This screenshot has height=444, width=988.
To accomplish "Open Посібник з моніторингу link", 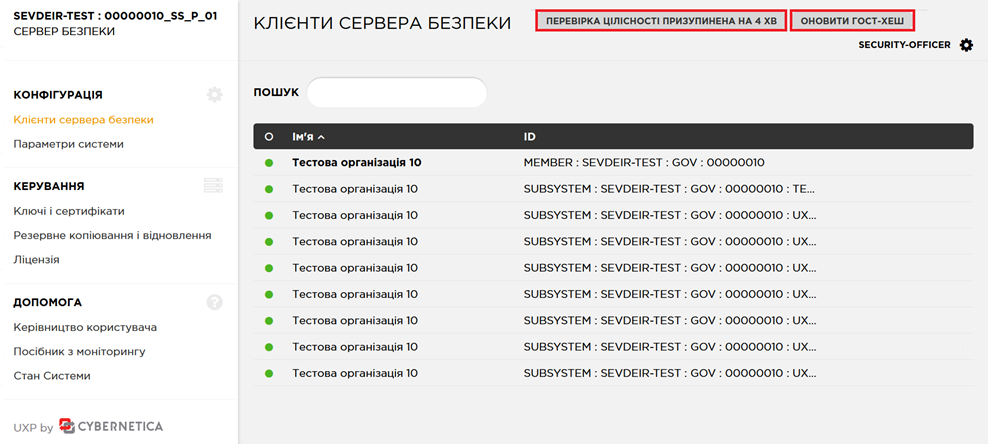I will [79, 351].
